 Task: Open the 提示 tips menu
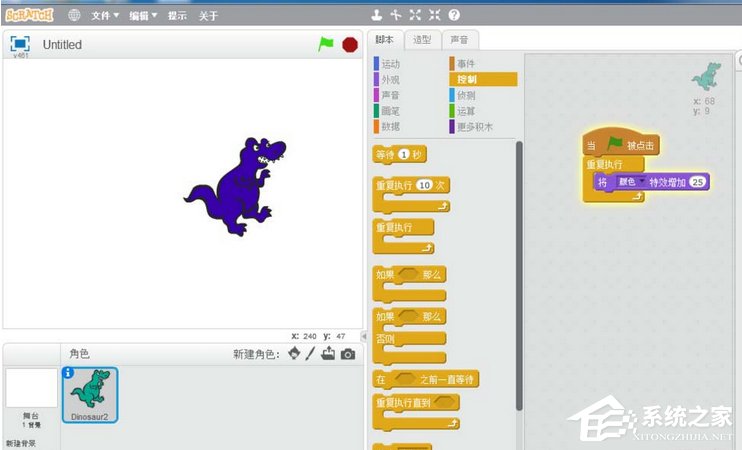pos(177,16)
